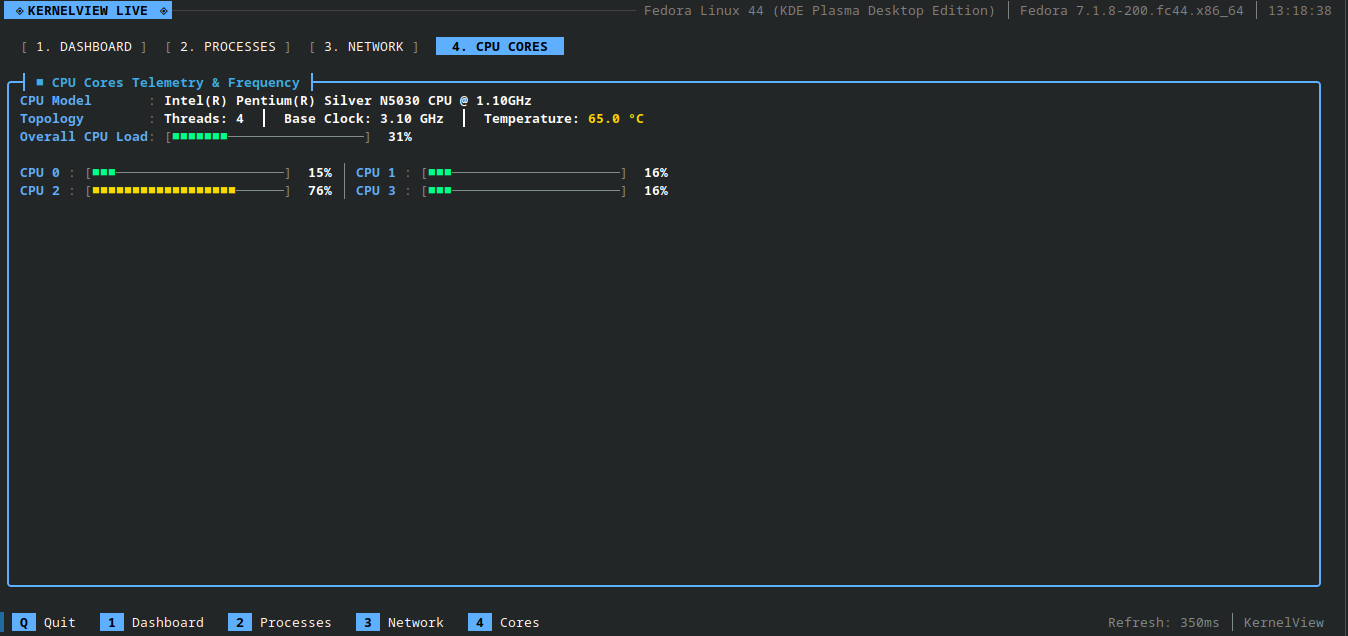The width and height of the screenshot is (1348, 636).
Task: Click the CPU 2 yellow usage bar
Action: [188, 191]
